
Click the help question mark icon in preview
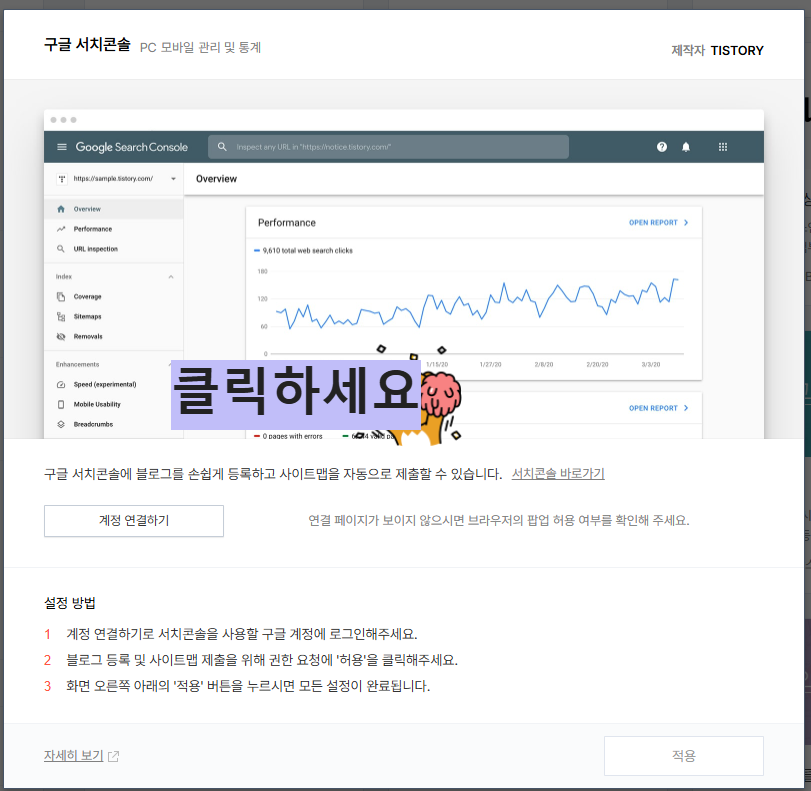click(662, 147)
